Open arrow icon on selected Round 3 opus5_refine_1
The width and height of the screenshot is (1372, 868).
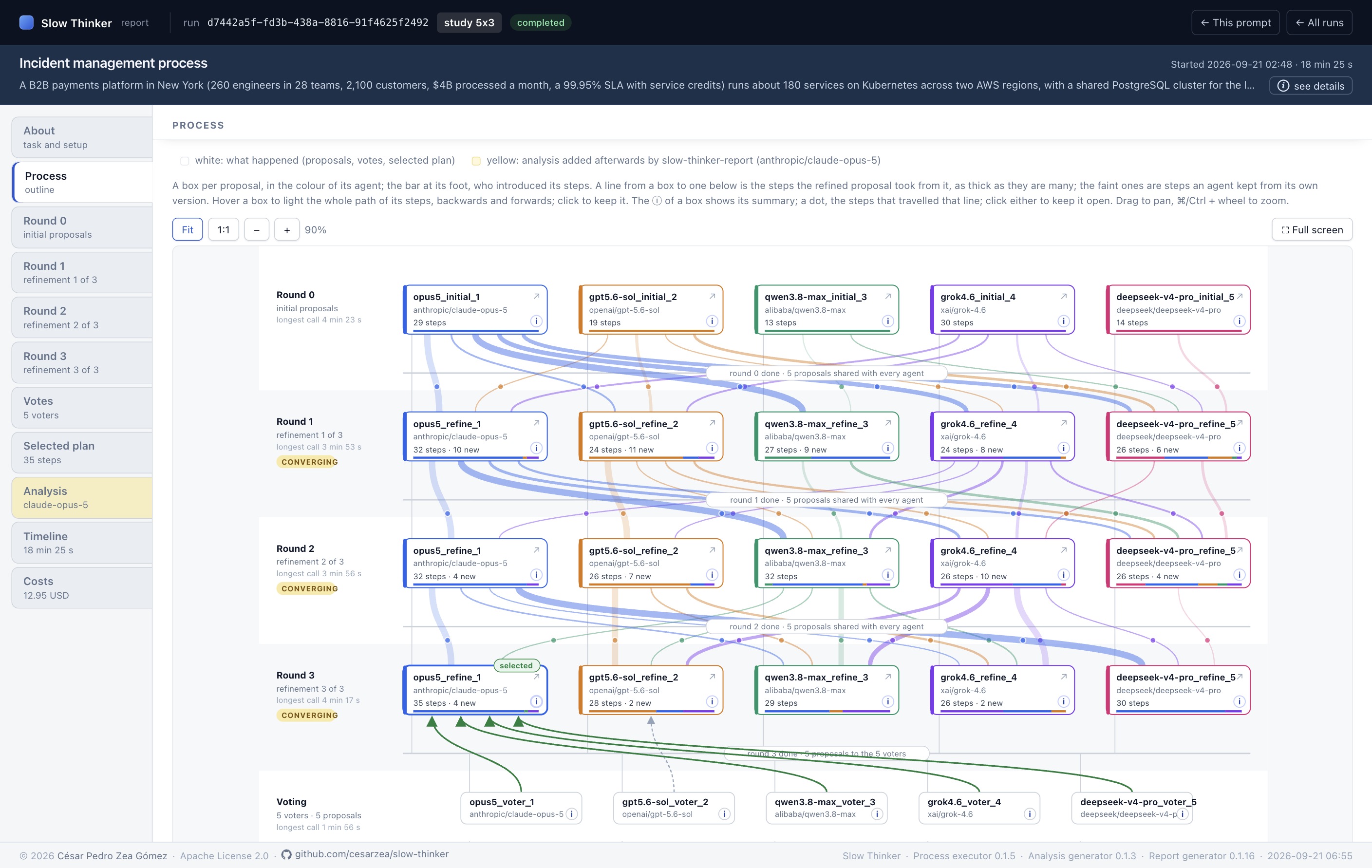click(536, 677)
